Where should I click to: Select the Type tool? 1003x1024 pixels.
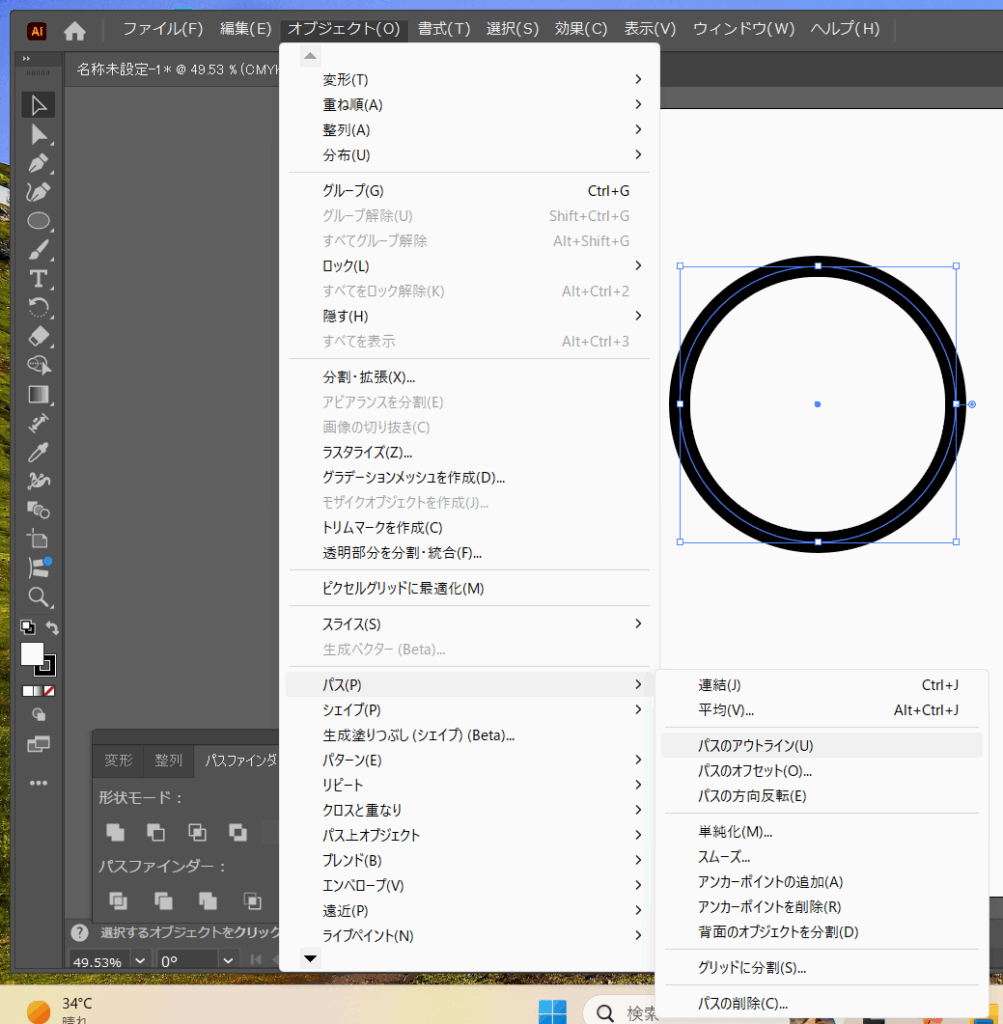click(x=39, y=278)
